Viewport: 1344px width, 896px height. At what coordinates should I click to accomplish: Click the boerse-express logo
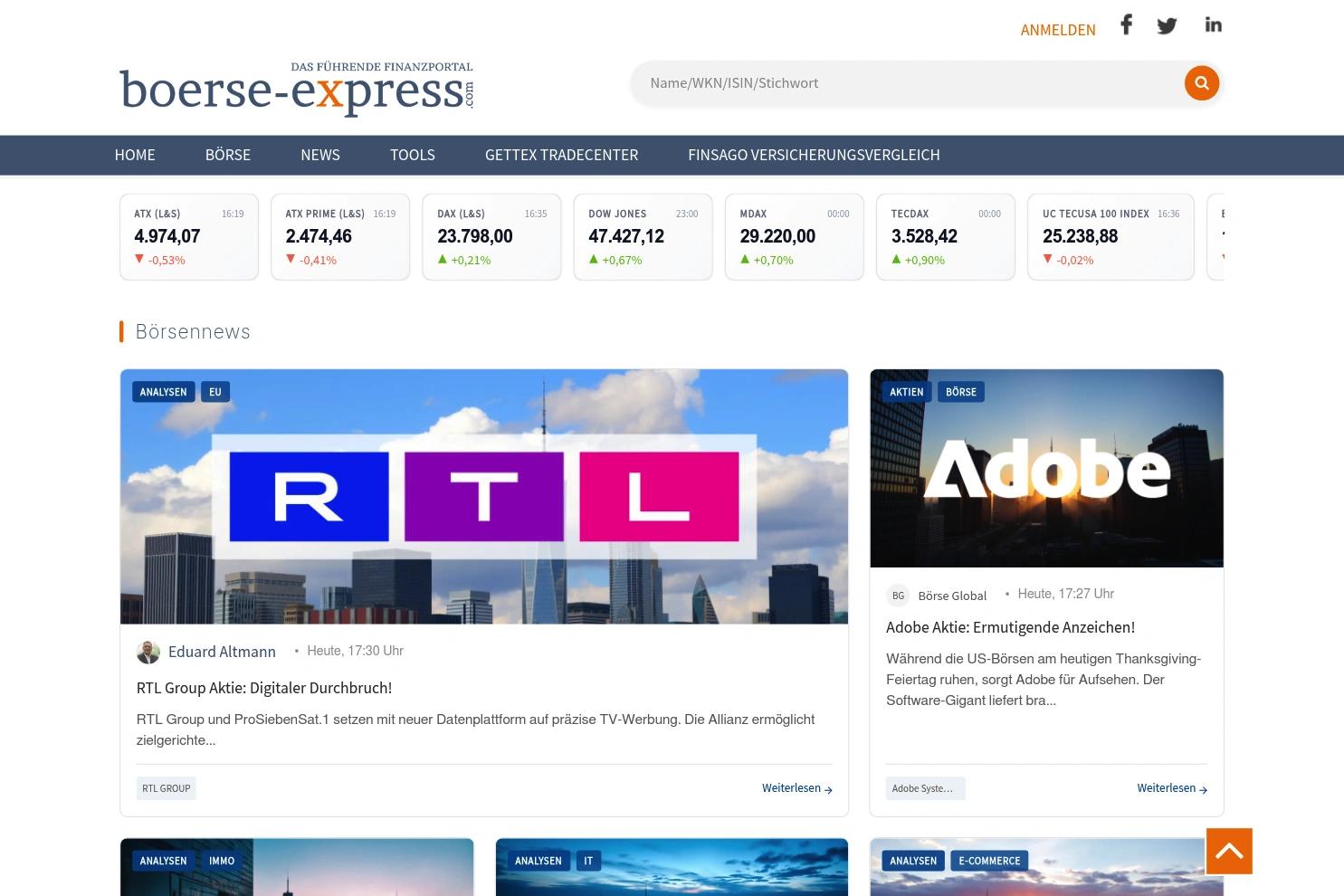pos(297,89)
